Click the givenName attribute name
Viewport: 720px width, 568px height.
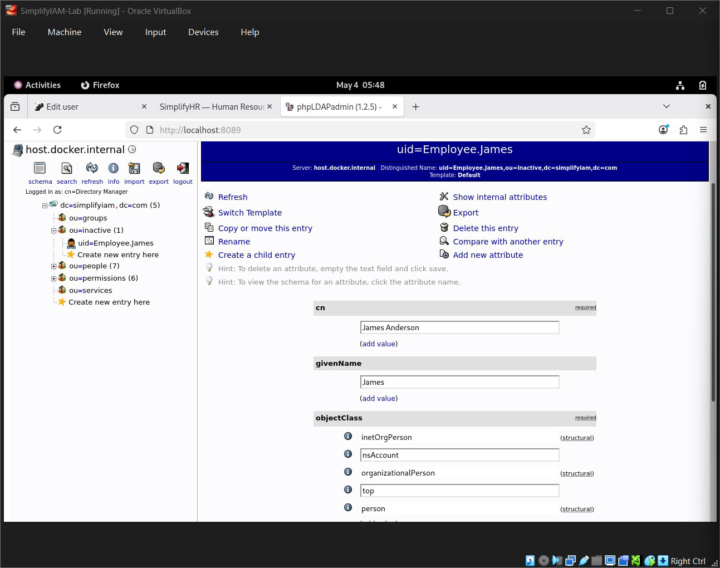click(338, 363)
